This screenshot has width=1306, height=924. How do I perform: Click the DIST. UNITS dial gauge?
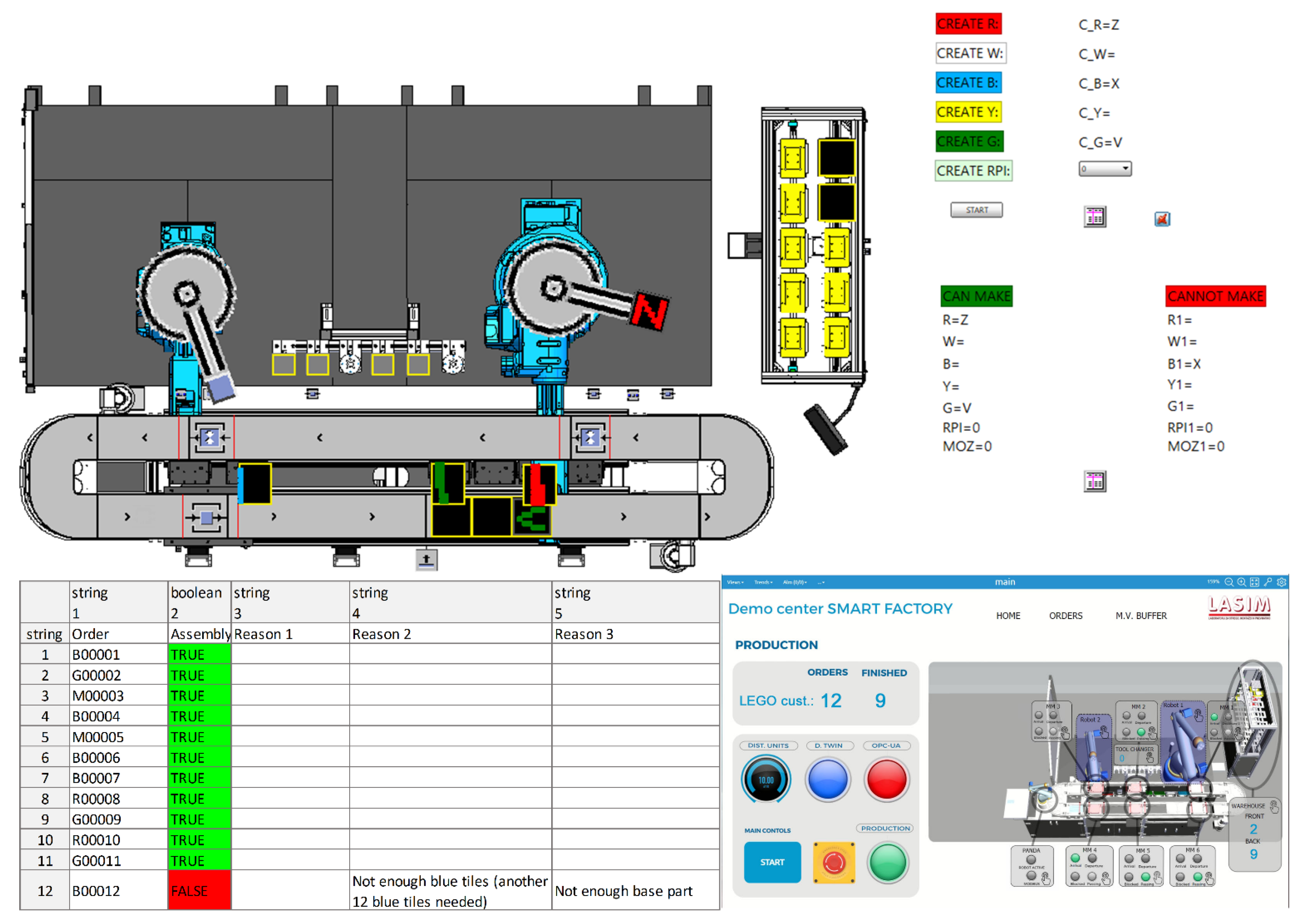coord(766,780)
